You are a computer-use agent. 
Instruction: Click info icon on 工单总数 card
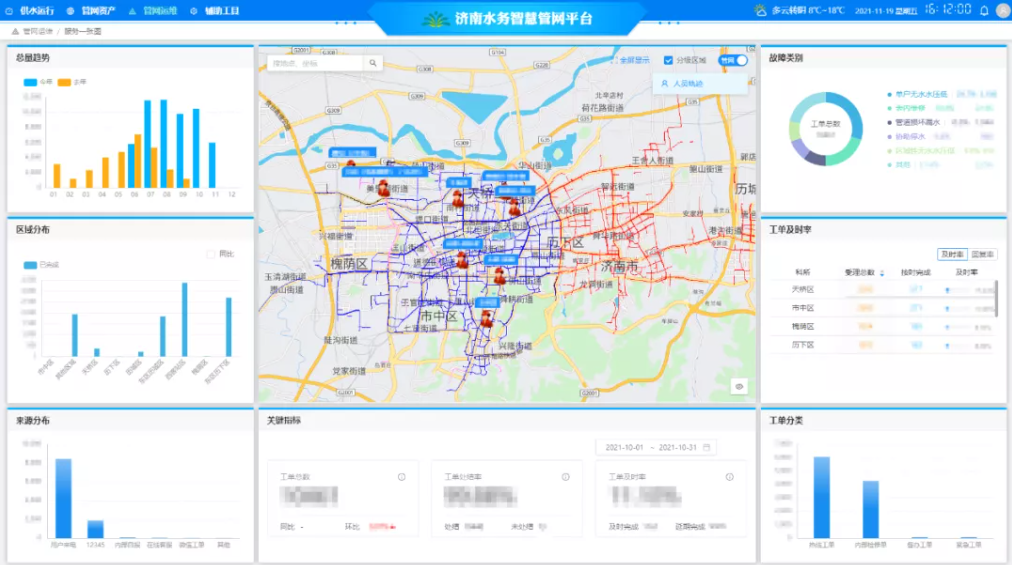(x=401, y=477)
